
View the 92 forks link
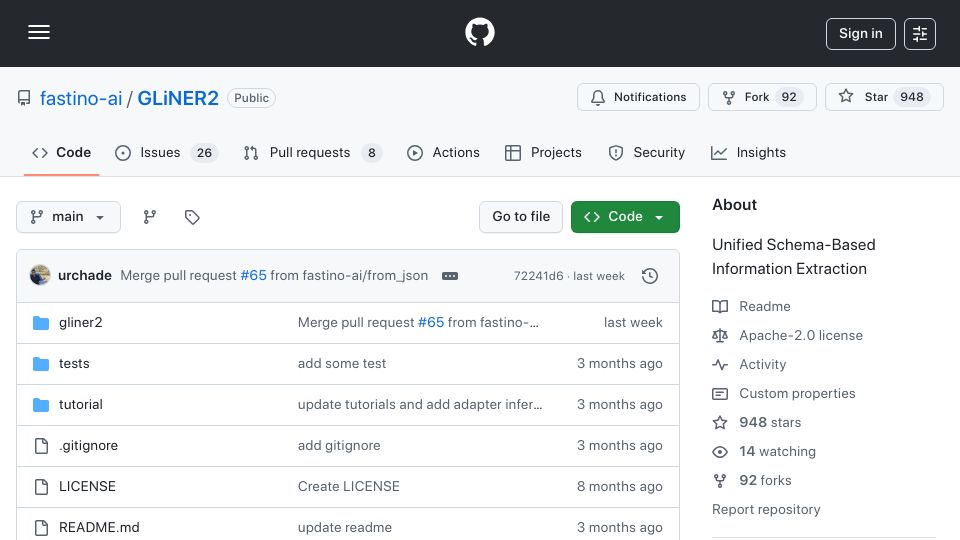click(x=752, y=481)
